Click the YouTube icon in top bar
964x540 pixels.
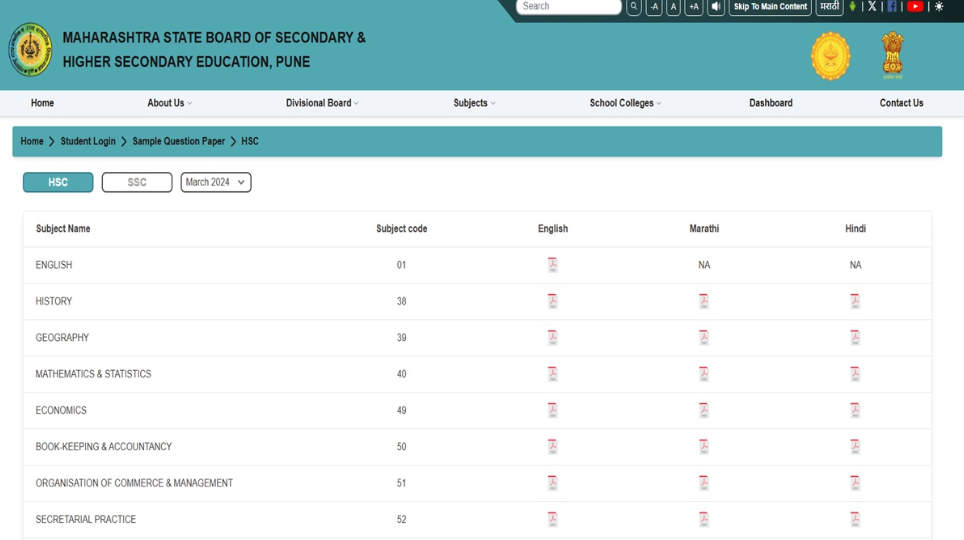[x=915, y=7]
